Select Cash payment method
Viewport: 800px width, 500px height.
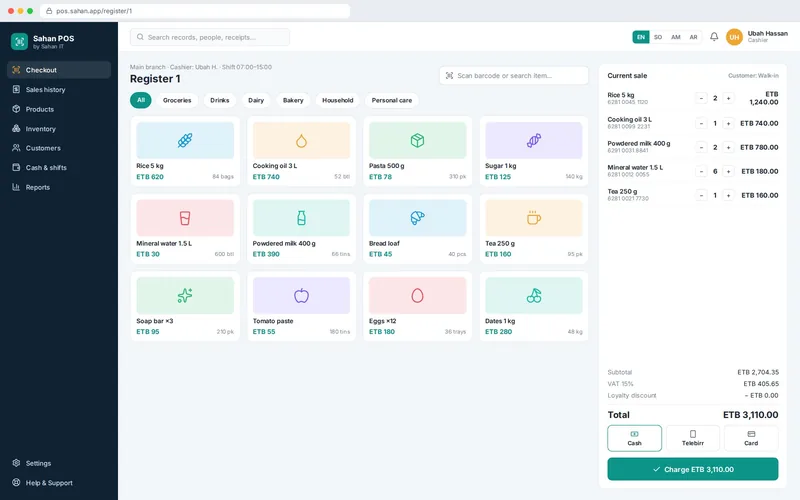click(x=634, y=438)
